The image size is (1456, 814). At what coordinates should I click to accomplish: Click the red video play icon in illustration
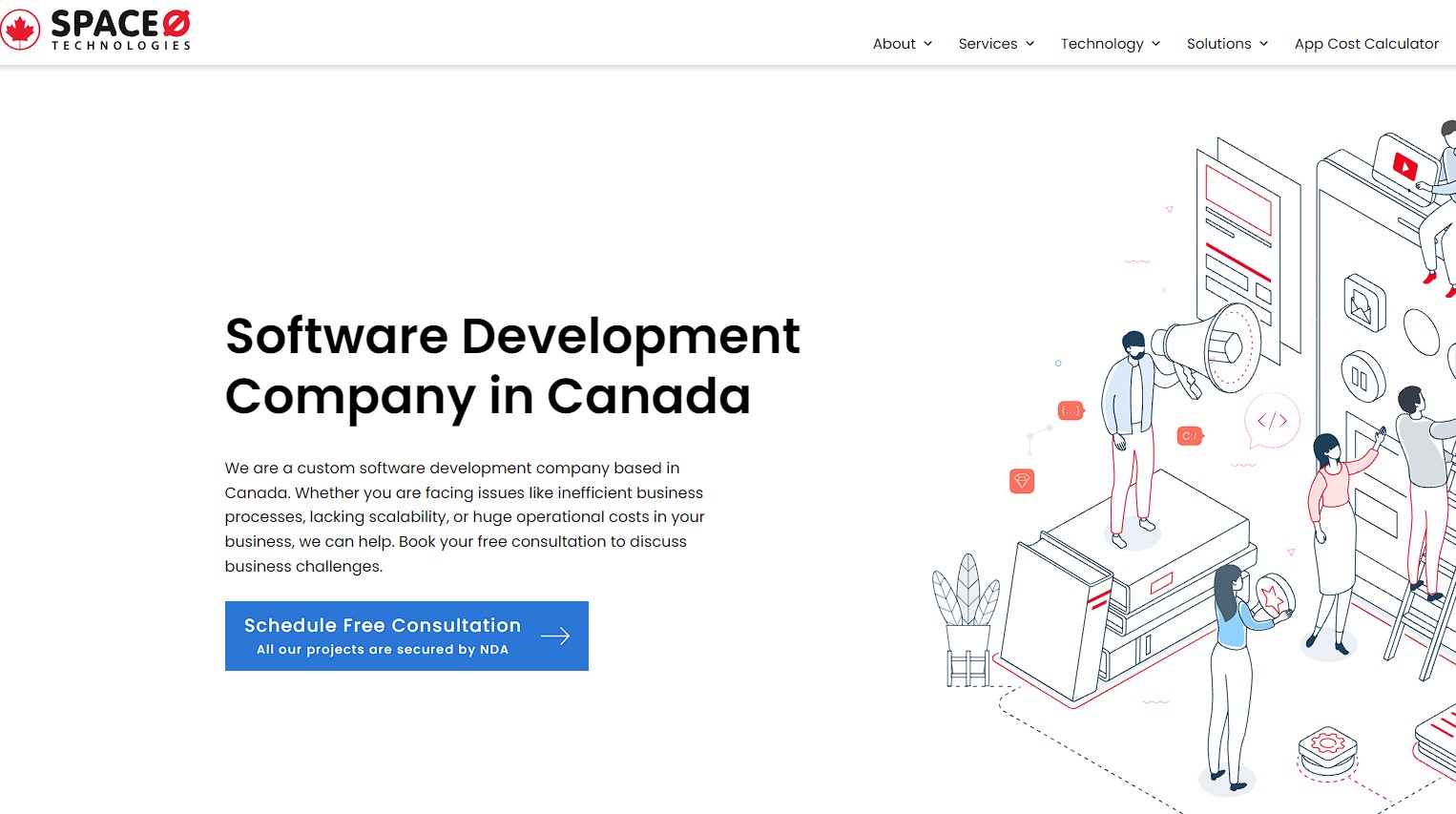(x=1404, y=167)
